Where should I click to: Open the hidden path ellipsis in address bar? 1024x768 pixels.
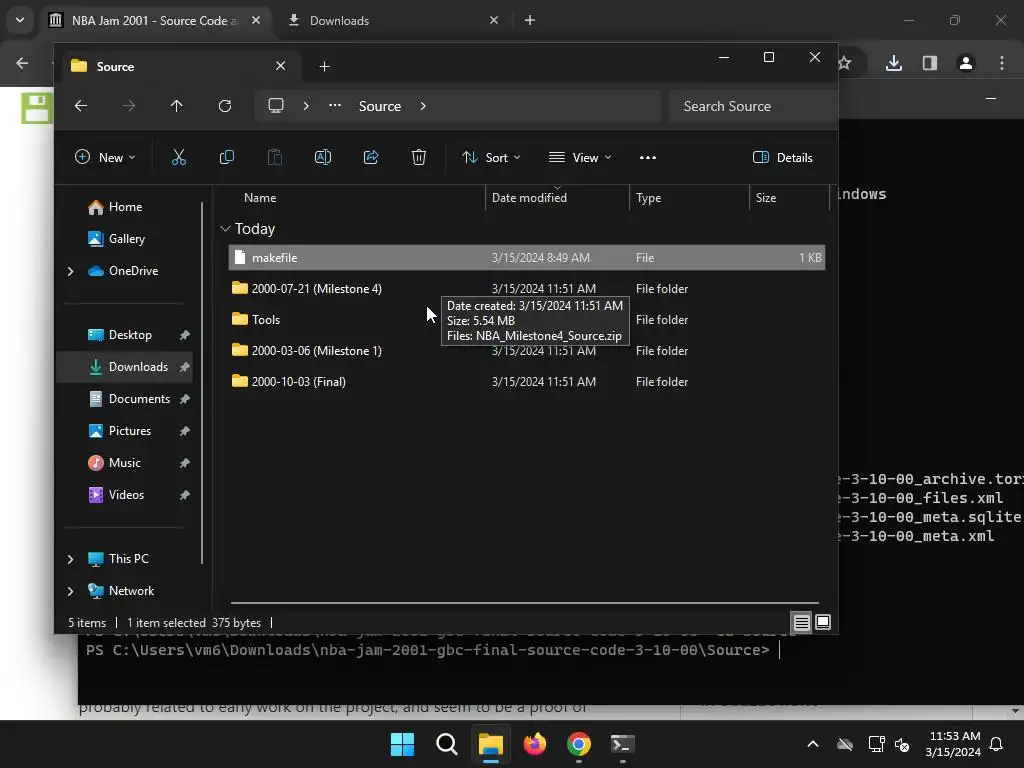click(x=335, y=106)
